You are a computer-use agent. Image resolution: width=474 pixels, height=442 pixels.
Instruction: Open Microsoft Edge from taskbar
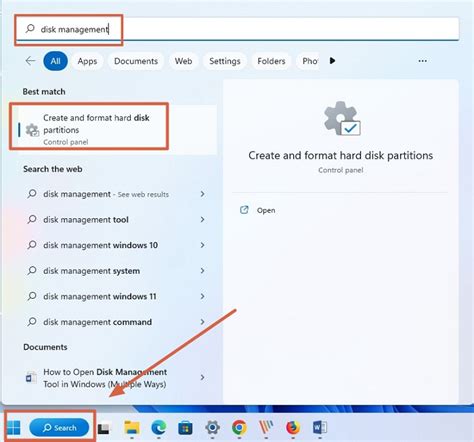click(x=159, y=427)
